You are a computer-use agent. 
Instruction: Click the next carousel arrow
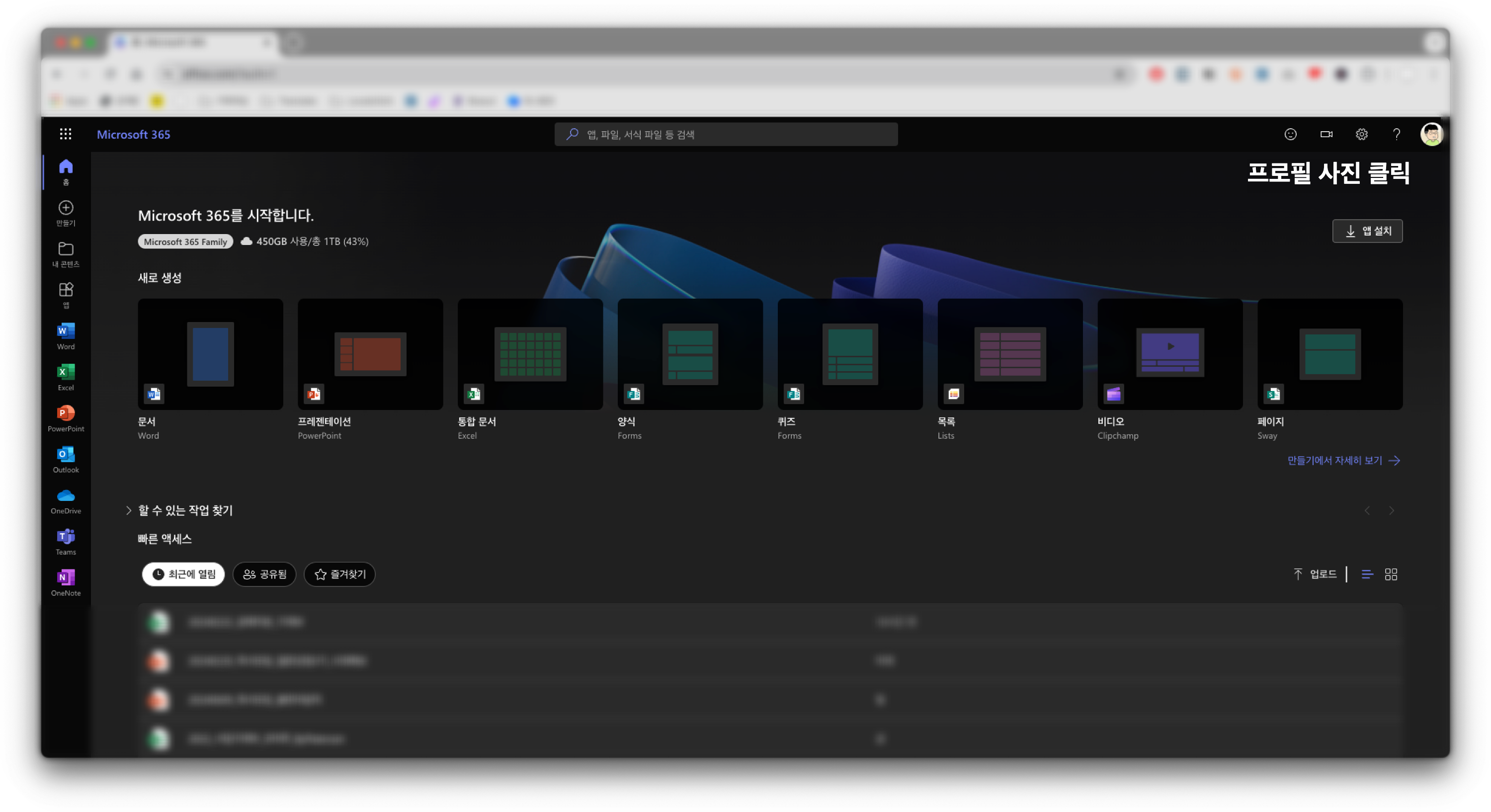pos(1392,510)
